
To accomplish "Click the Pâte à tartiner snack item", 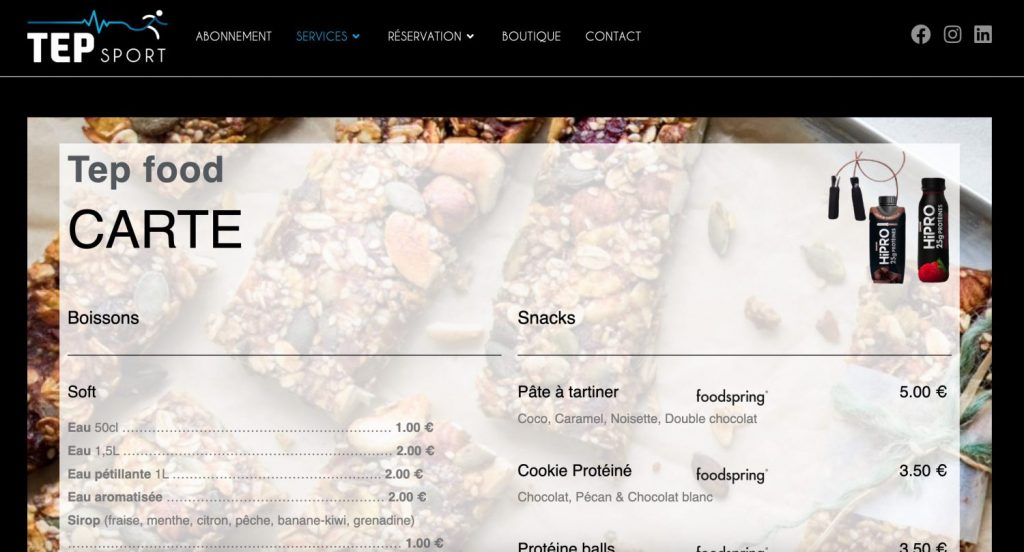I will (x=568, y=392).
